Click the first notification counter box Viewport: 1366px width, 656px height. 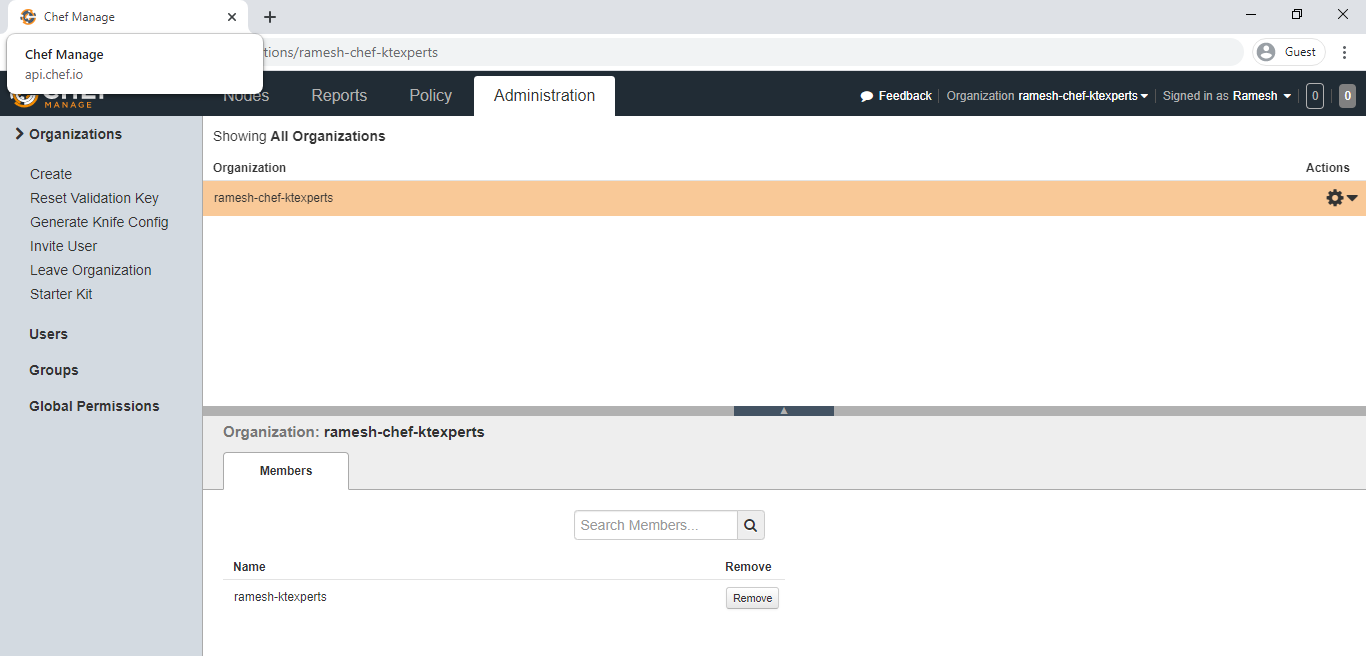(x=1315, y=96)
